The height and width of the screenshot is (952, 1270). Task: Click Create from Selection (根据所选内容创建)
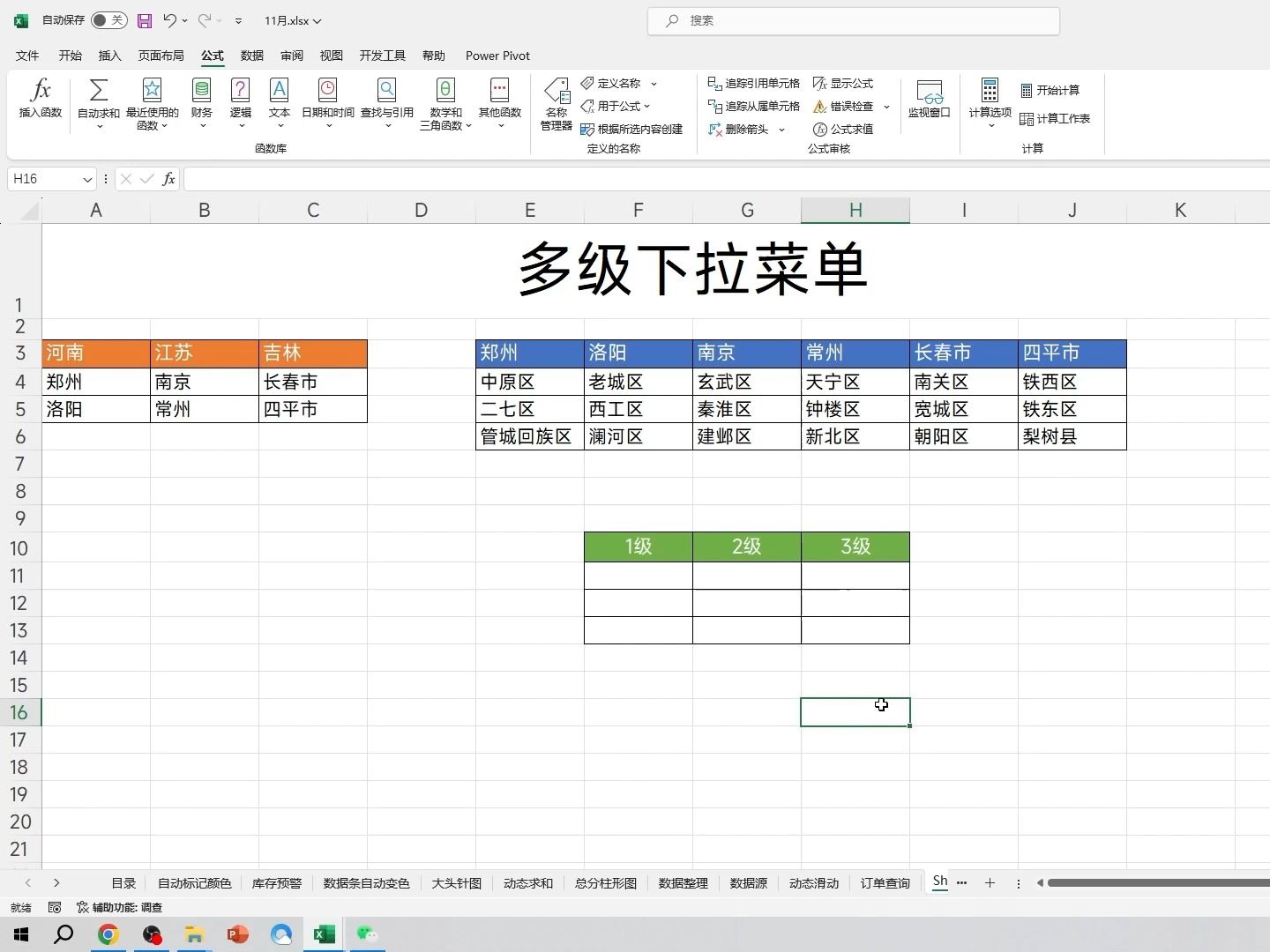[631, 129]
